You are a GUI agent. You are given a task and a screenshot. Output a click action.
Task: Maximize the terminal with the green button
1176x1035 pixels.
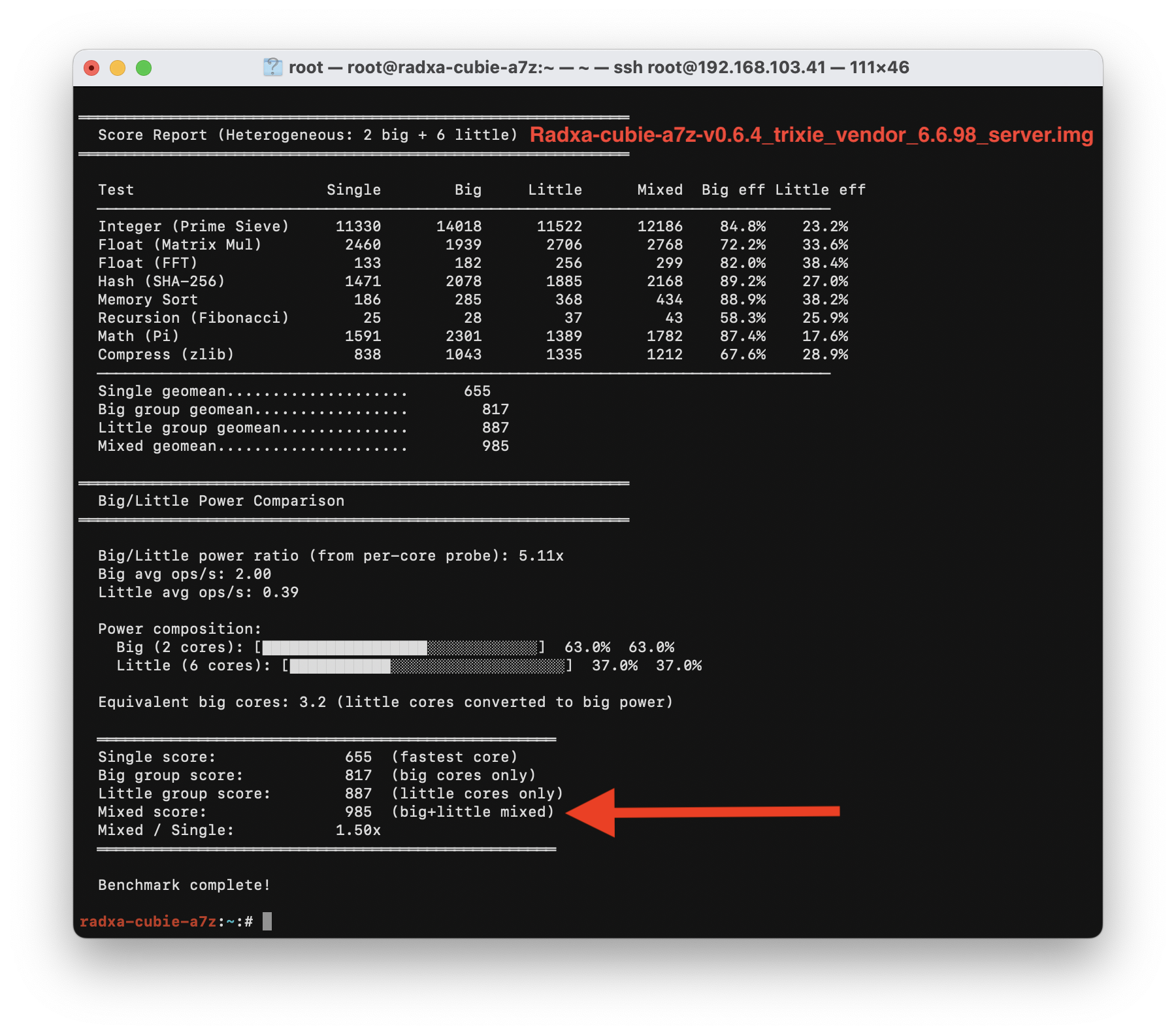tap(144, 68)
